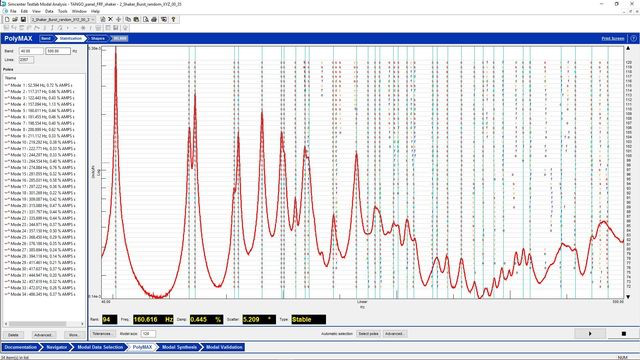Image resolution: width=640 pixels, height=360 pixels.
Task: Click the Copy toolbar icon
Action: coord(128,19)
